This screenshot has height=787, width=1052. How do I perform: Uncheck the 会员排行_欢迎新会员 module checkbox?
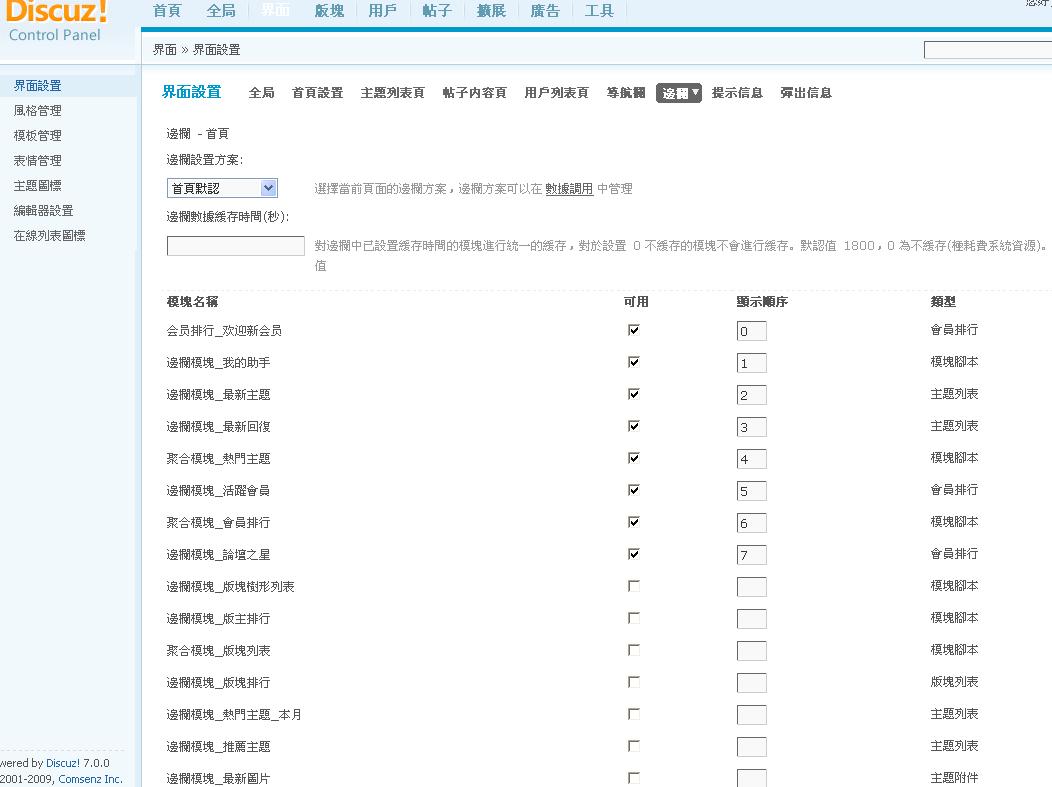633,330
